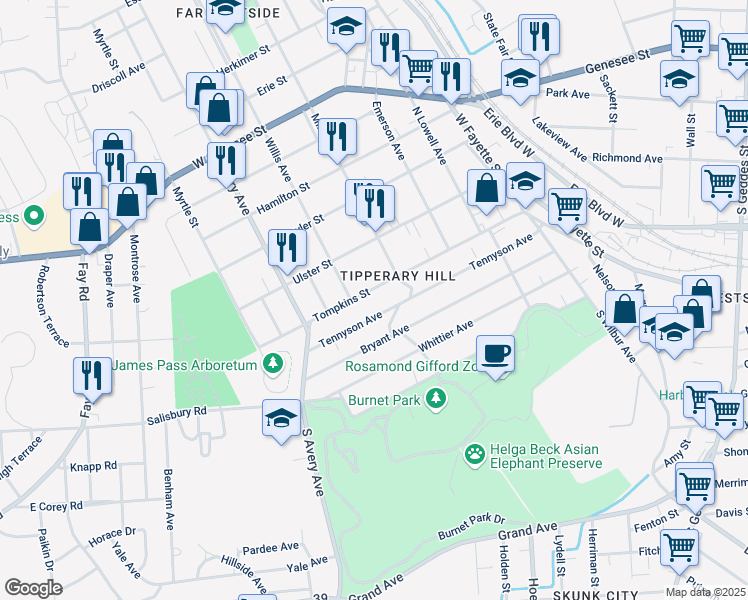Select the school marker left of Park Ave

tap(520, 79)
